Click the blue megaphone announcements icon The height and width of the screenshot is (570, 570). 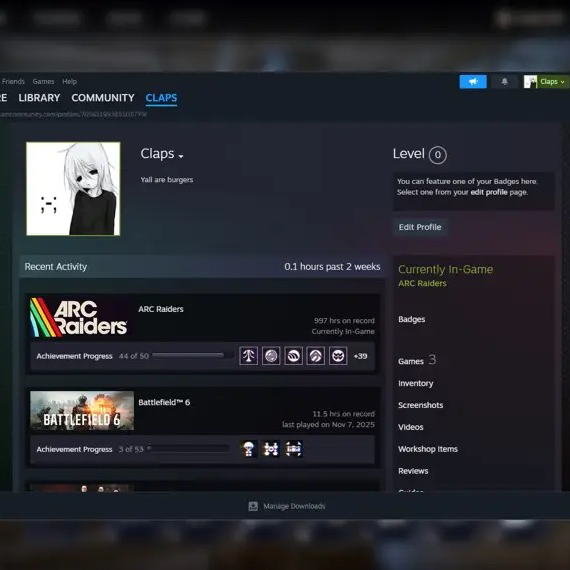tap(473, 82)
